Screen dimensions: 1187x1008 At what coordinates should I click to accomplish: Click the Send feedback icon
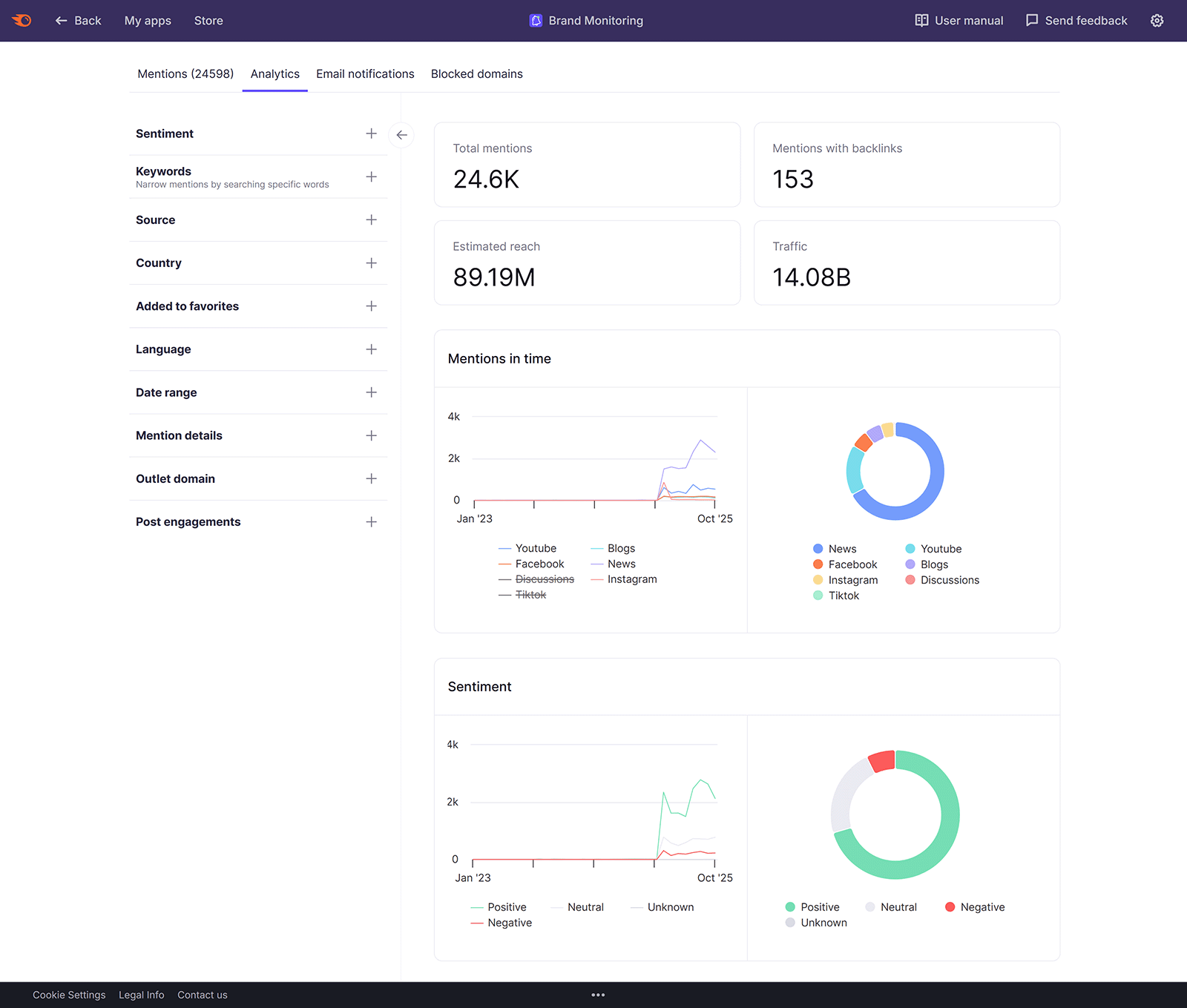pyautogui.click(x=1031, y=20)
